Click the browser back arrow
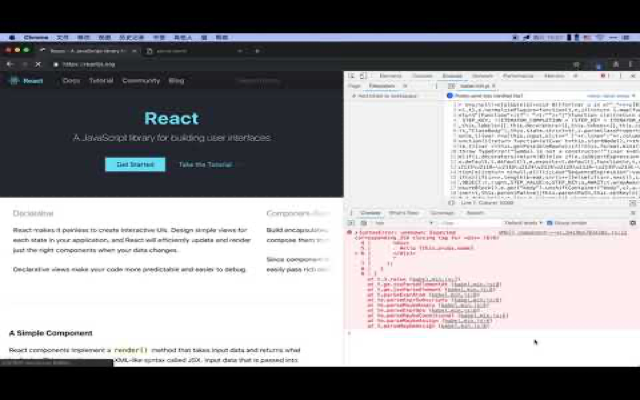 click(x=12, y=64)
